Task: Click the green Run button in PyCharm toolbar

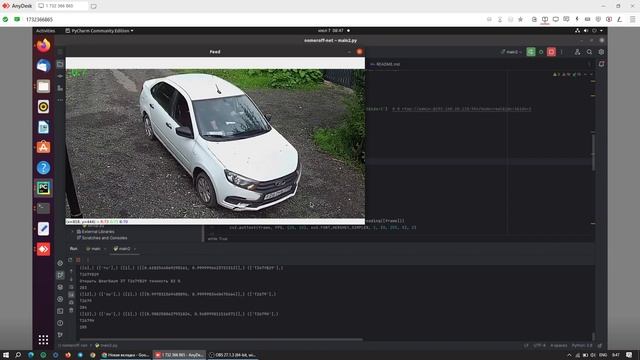Action: pos(531,52)
